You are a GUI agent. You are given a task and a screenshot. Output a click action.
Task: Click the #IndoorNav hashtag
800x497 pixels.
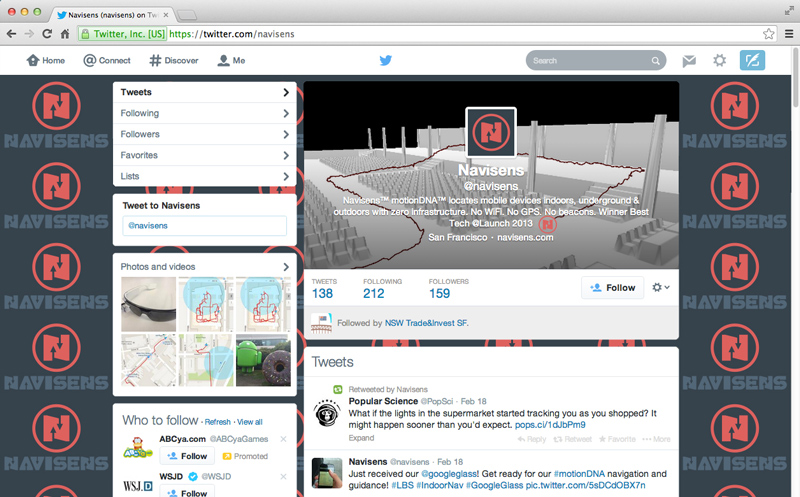pos(439,485)
